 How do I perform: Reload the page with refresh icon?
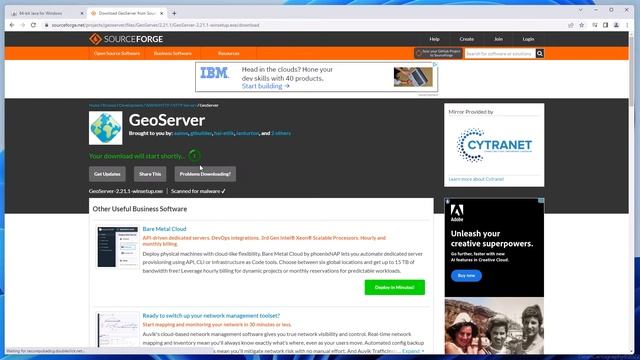tap(33, 25)
